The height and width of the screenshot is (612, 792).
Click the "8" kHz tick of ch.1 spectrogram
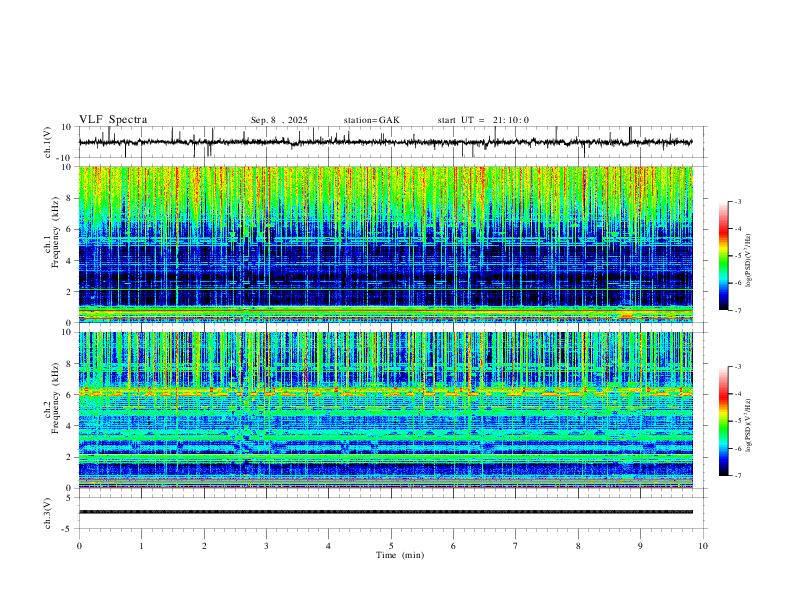tap(69, 198)
